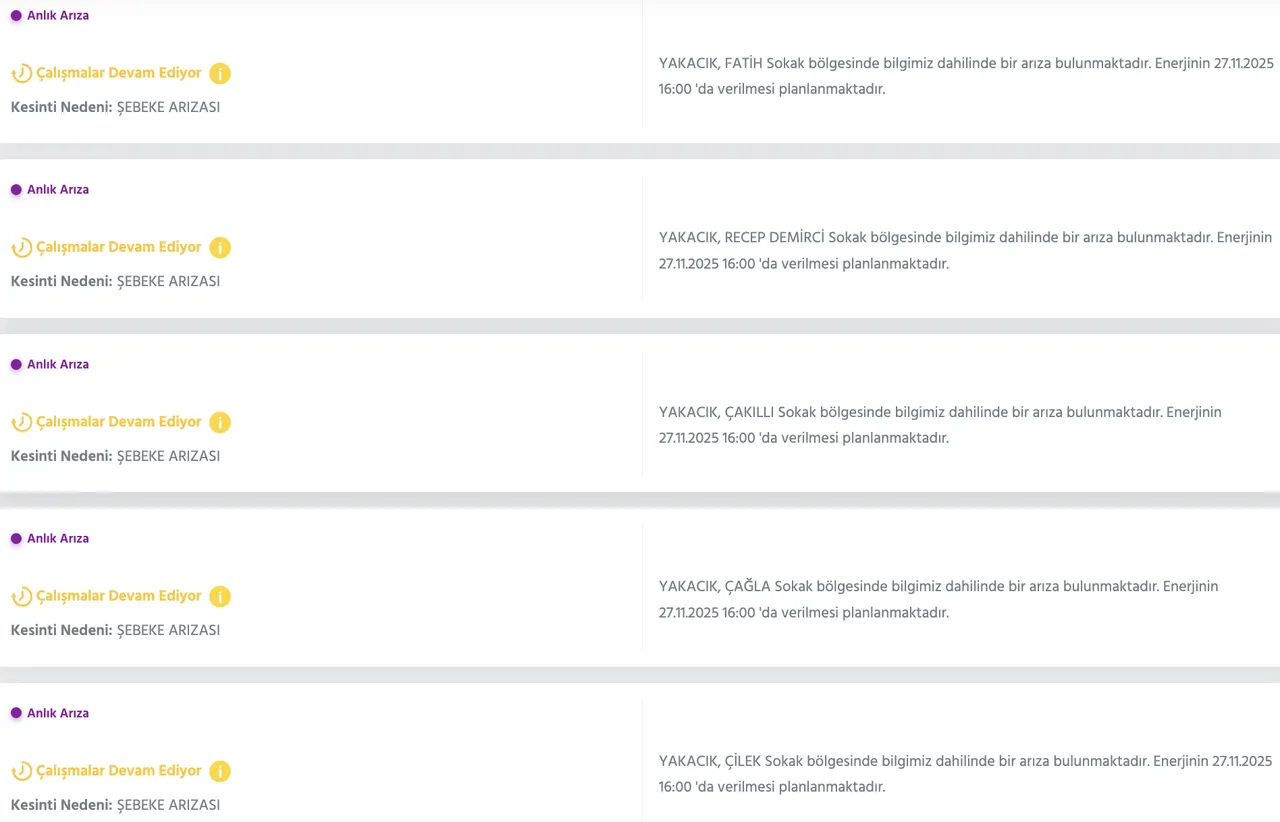Click the Anlık Arıza label on ÇAKILLI card

(x=58, y=365)
